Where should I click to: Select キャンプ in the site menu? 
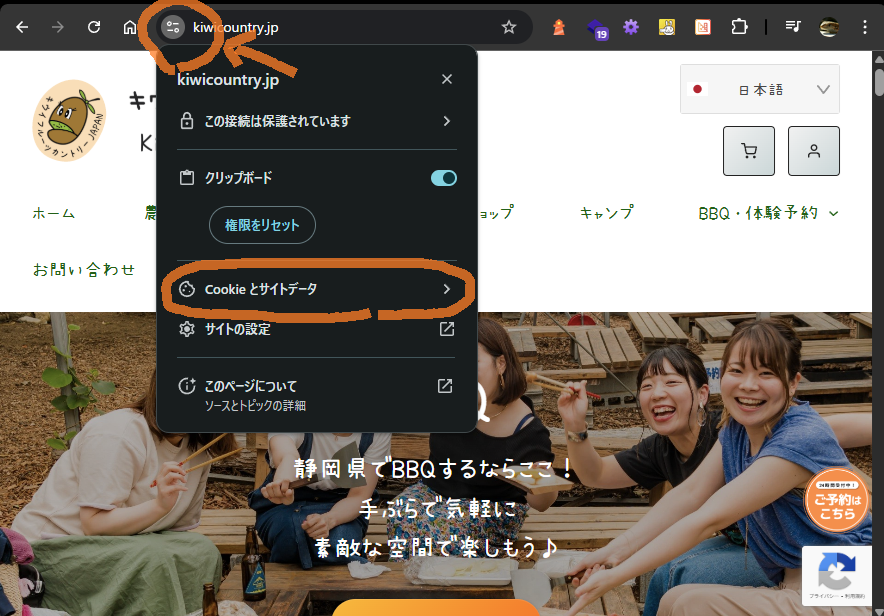tap(606, 213)
